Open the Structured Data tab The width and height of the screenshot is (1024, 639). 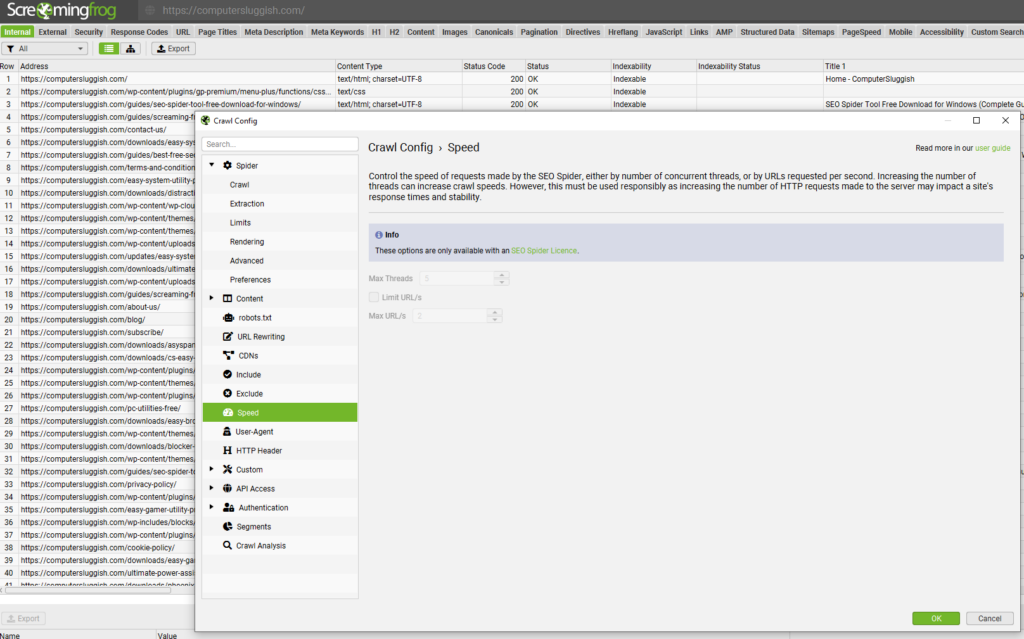pos(767,32)
